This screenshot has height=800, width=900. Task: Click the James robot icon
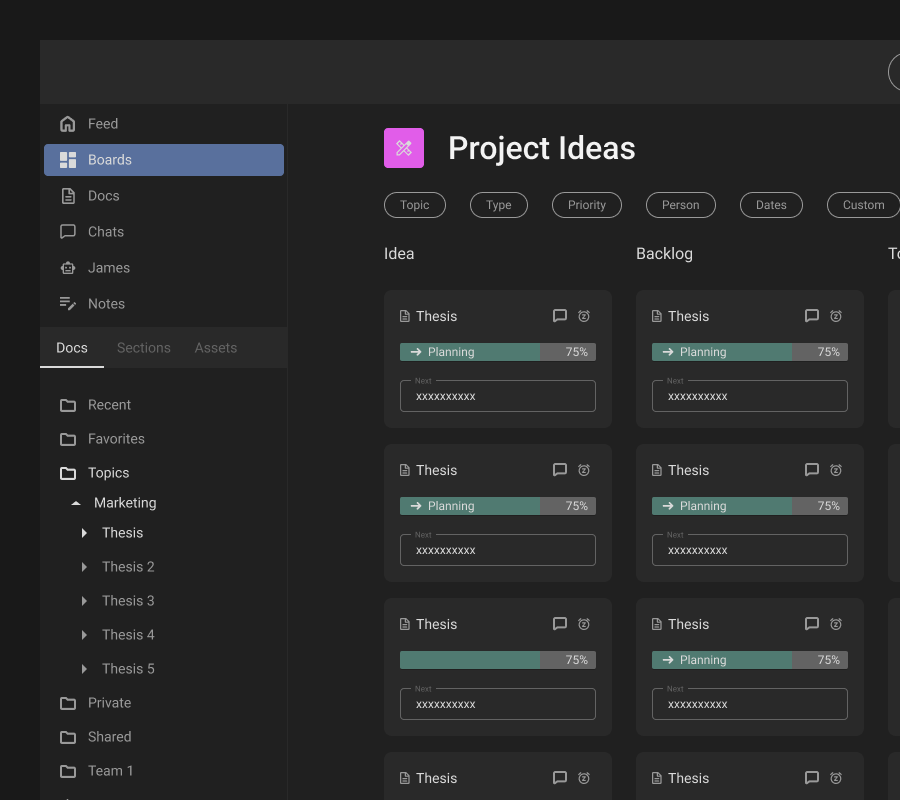68,268
